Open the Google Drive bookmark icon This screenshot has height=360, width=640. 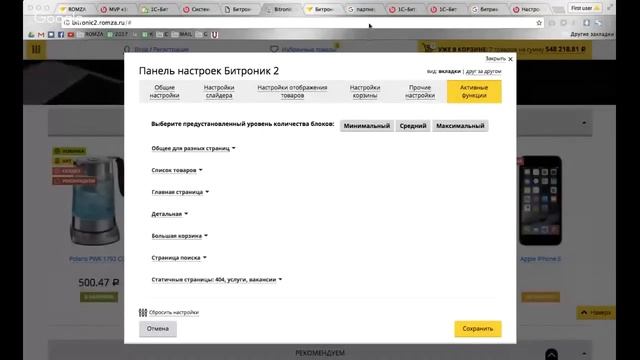pos(31,35)
